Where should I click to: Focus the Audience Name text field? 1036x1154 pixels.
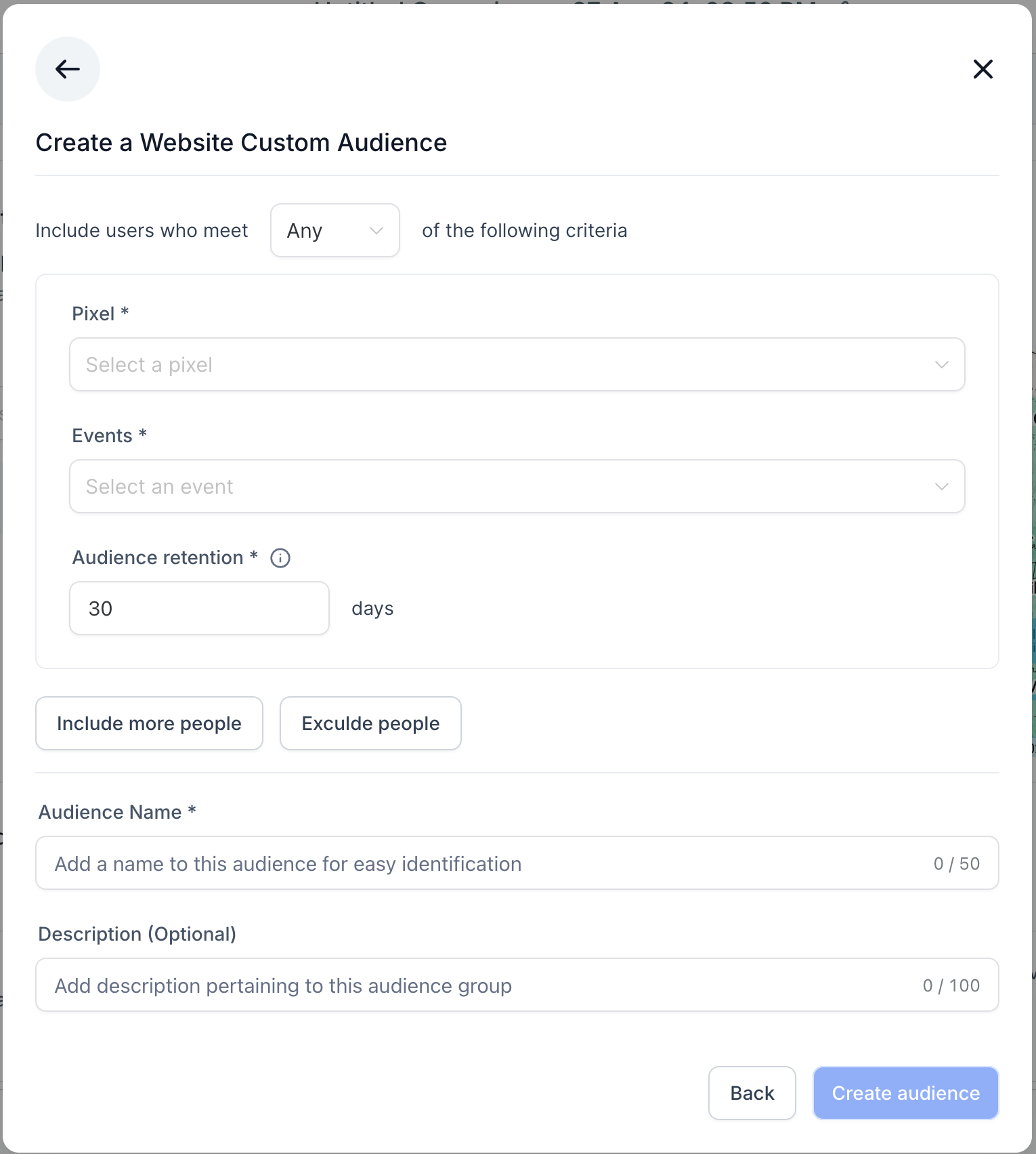(x=474, y=863)
